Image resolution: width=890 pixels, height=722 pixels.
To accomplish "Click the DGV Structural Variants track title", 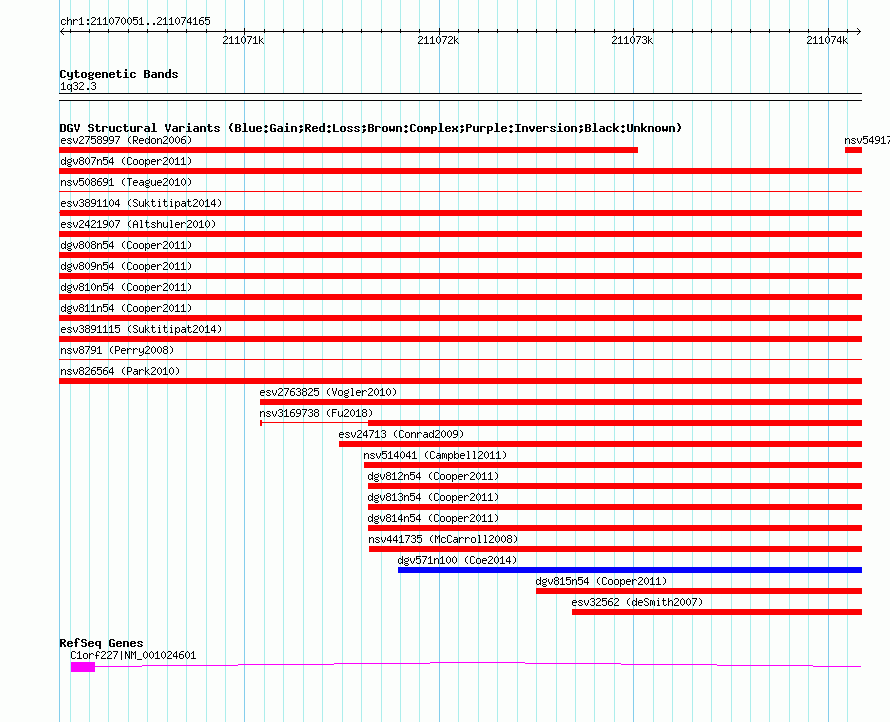I will click(x=371, y=128).
